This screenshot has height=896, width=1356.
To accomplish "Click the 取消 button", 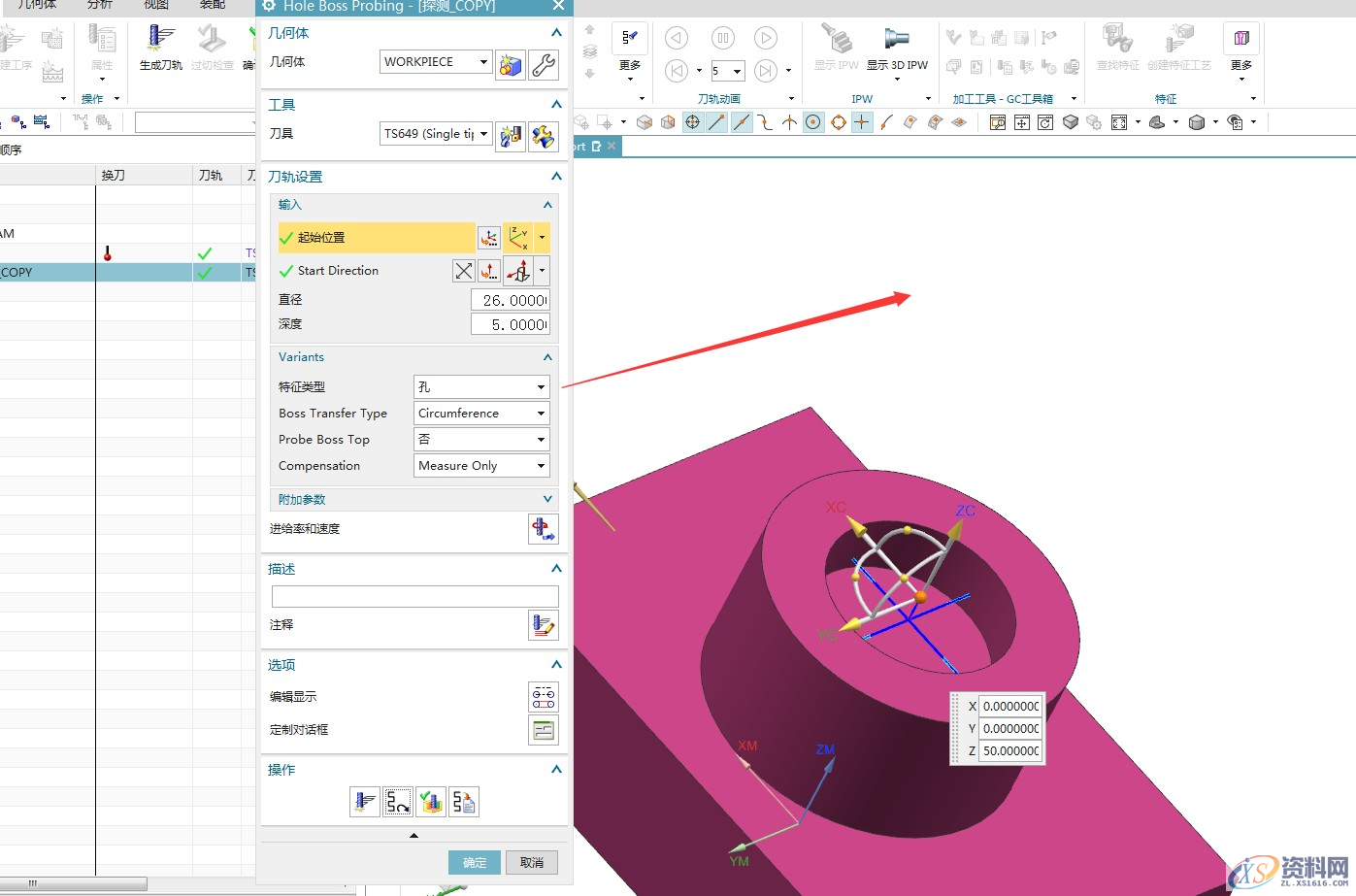I will pos(532,862).
